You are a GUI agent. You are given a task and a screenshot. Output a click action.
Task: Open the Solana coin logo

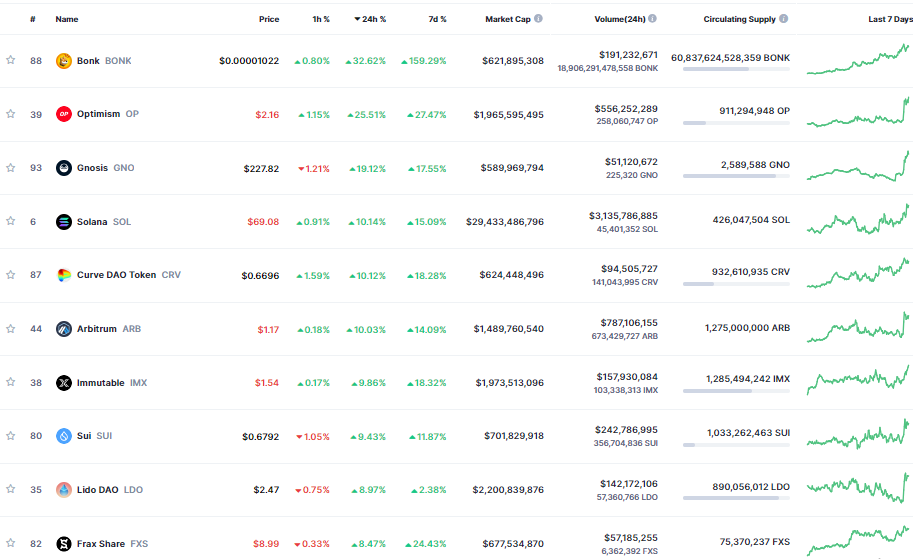coord(63,221)
